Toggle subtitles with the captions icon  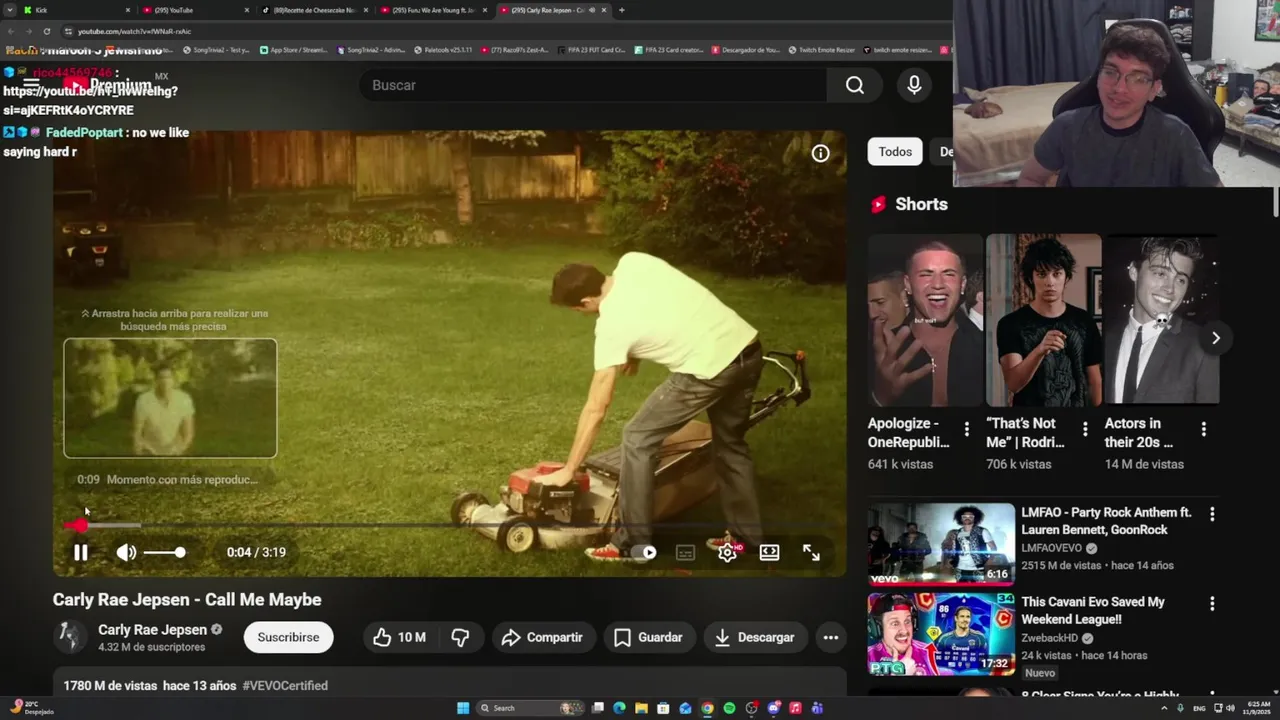tap(685, 552)
